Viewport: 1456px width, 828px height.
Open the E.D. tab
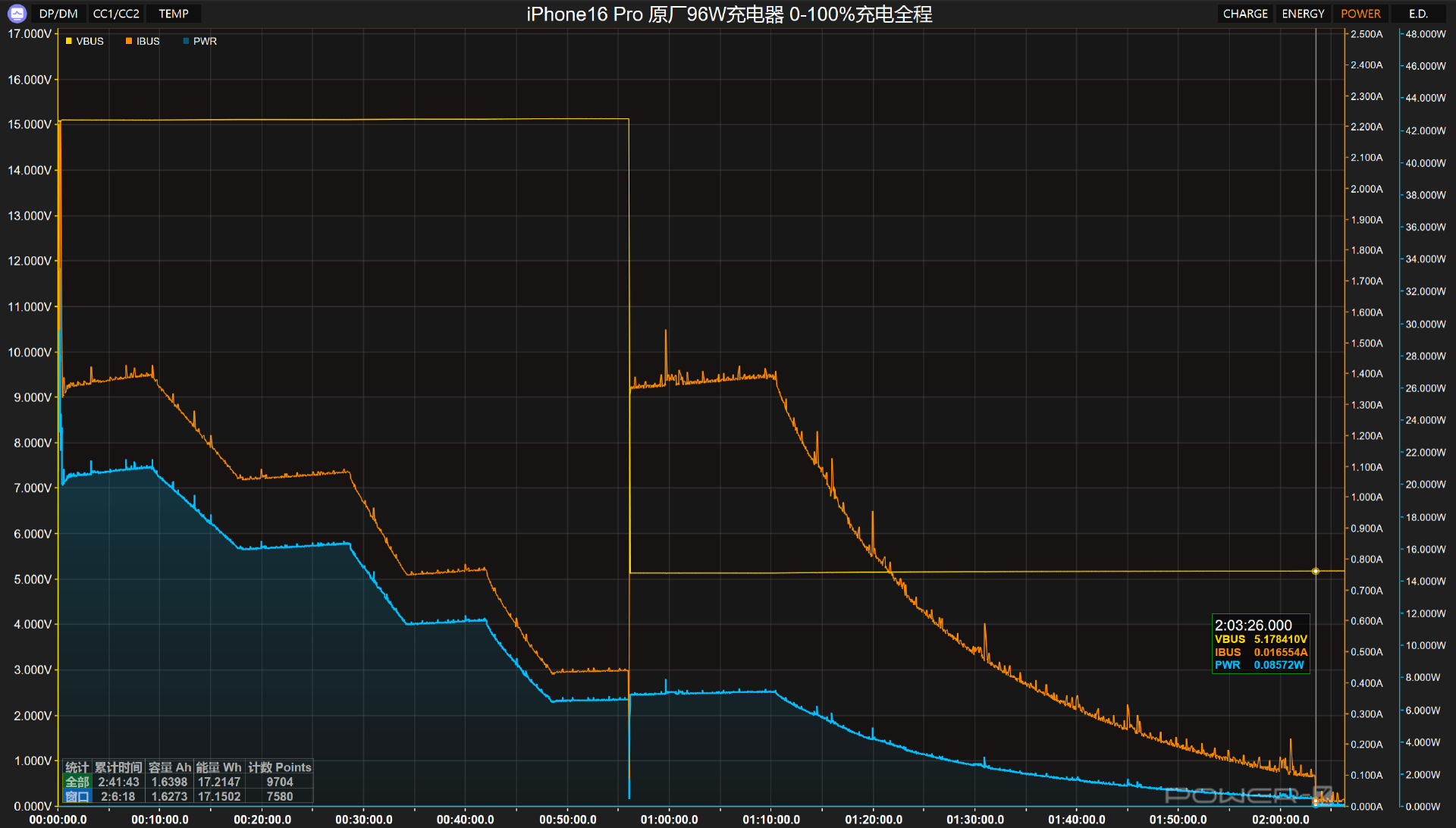(x=1418, y=14)
